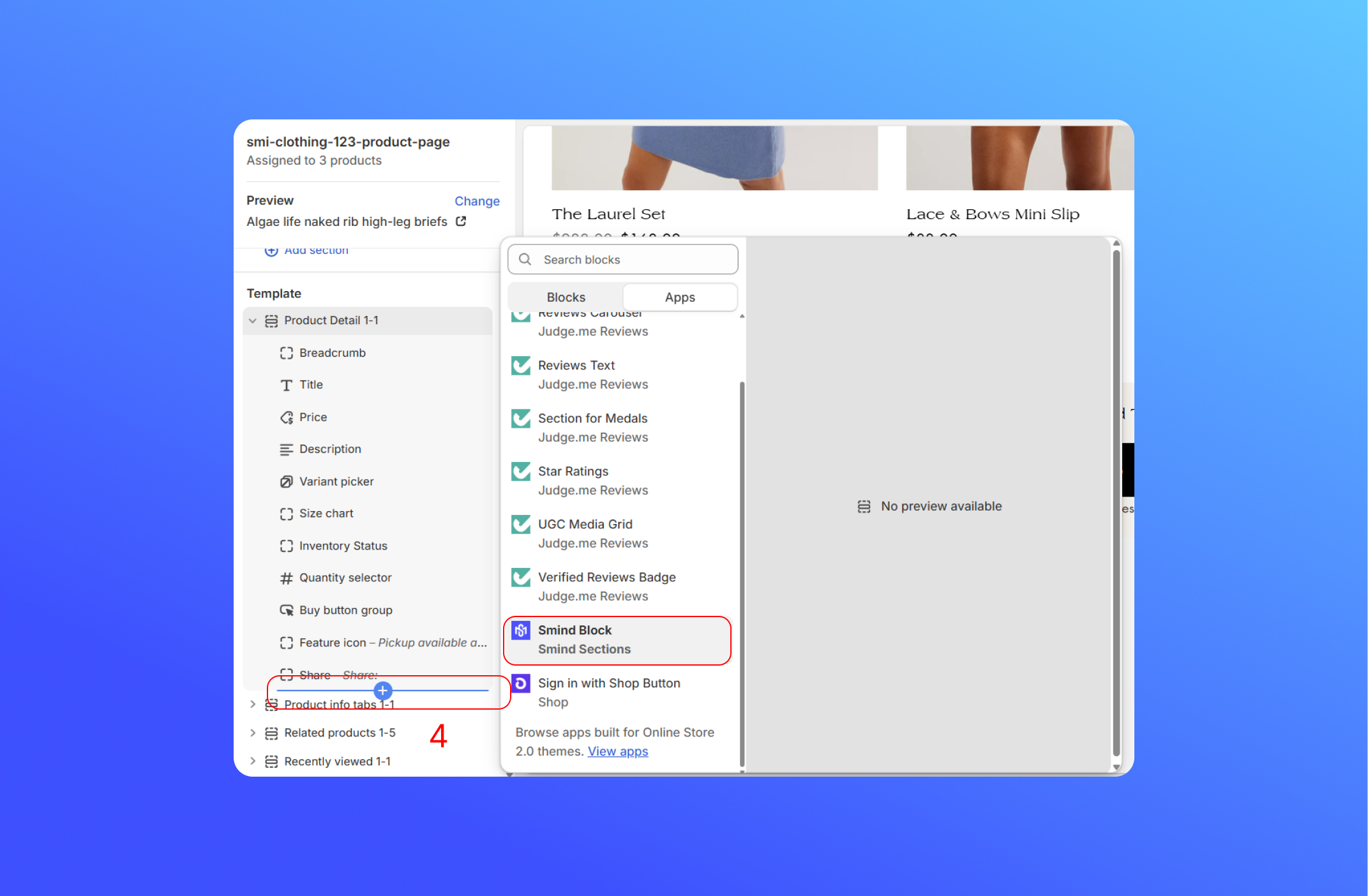Select Reviews Text app block
Image resolution: width=1368 pixels, height=896 pixels.
[x=620, y=375]
